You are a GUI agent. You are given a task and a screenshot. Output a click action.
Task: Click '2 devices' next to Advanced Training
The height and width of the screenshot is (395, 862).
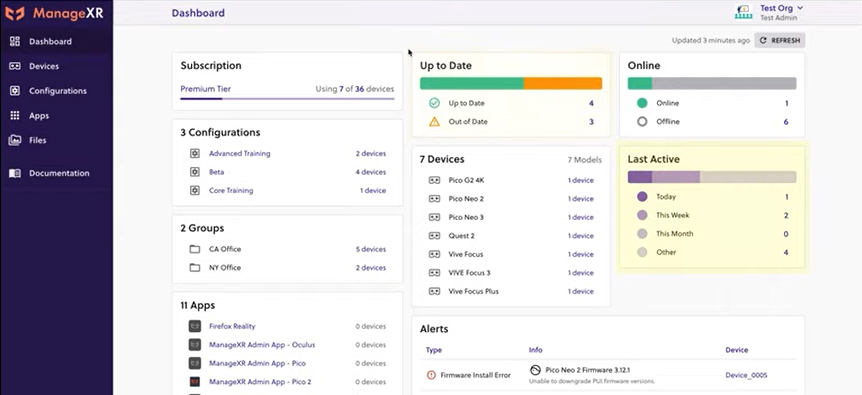tap(371, 153)
